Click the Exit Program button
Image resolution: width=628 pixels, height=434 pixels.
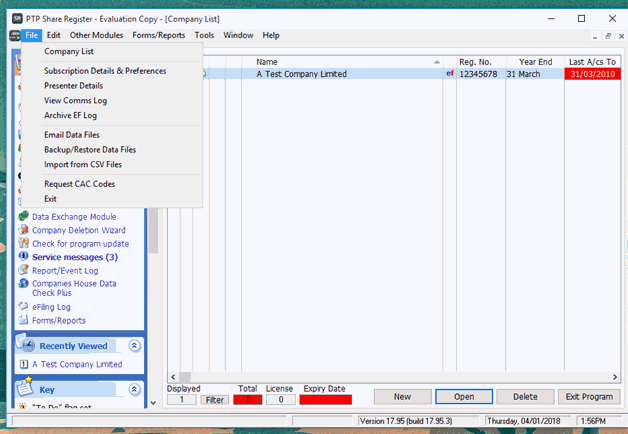coord(589,396)
